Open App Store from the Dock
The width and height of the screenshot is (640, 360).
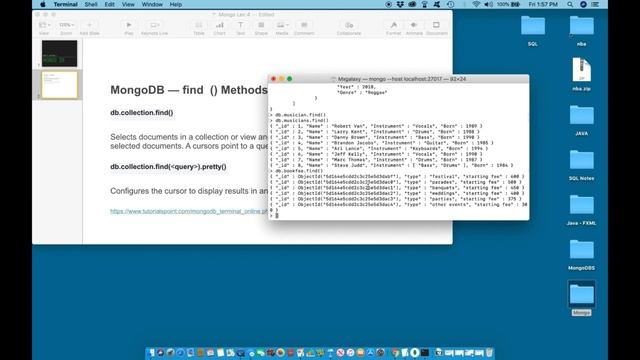pyautogui.click(x=370, y=353)
